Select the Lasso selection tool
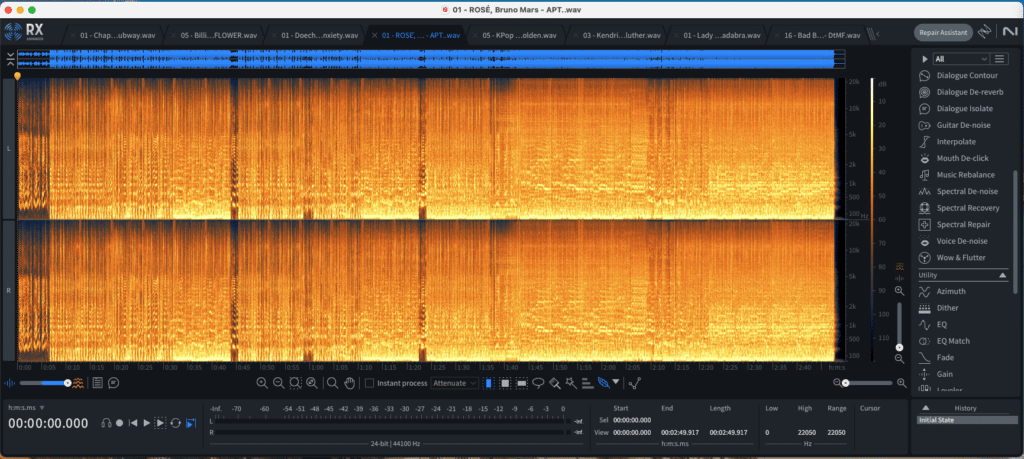 [538, 383]
